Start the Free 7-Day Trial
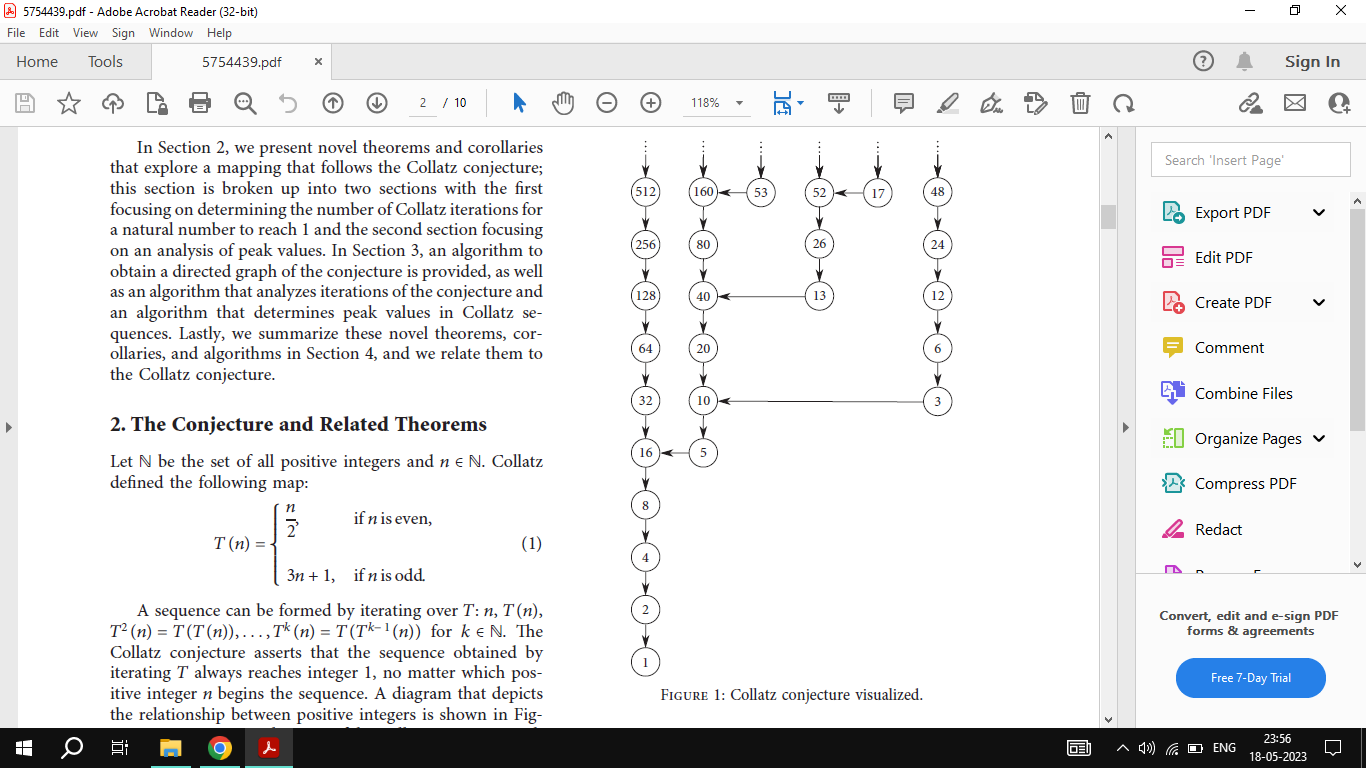1366x768 pixels. pyautogui.click(x=1251, y=678)
